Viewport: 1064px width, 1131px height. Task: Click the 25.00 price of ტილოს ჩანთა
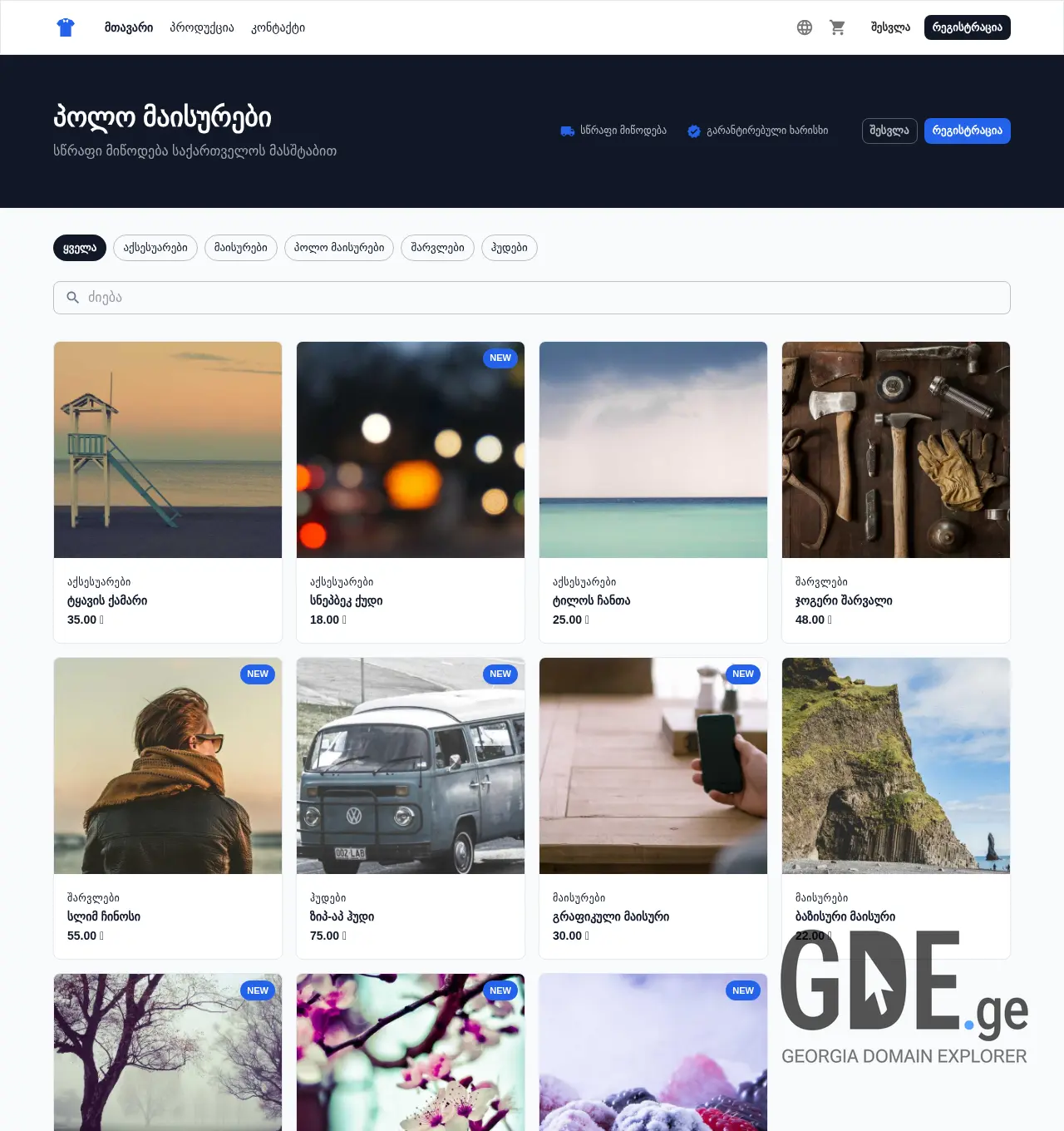coord(571,620)
